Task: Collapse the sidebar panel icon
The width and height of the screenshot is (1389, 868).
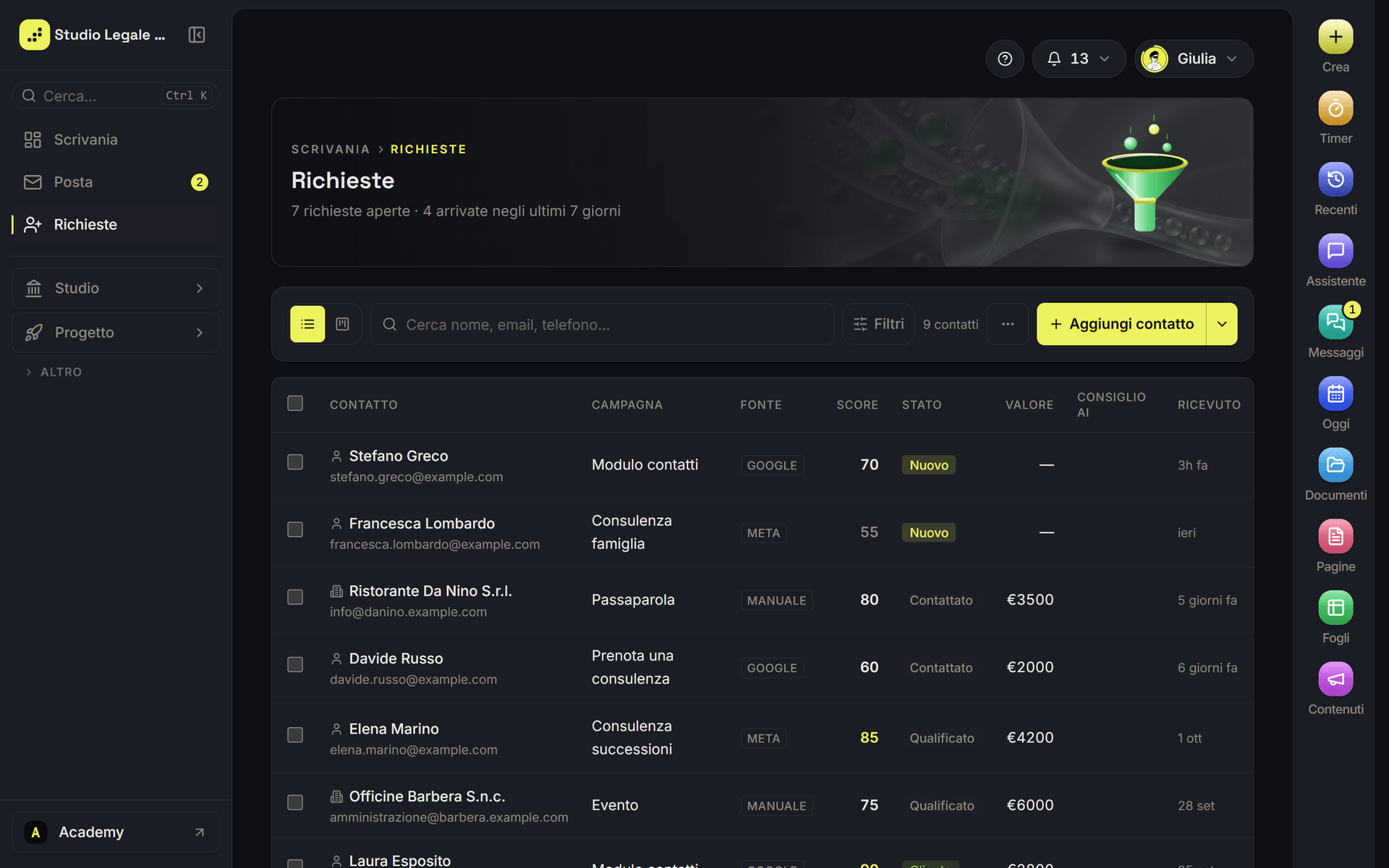Action: (x=197, y=35)
